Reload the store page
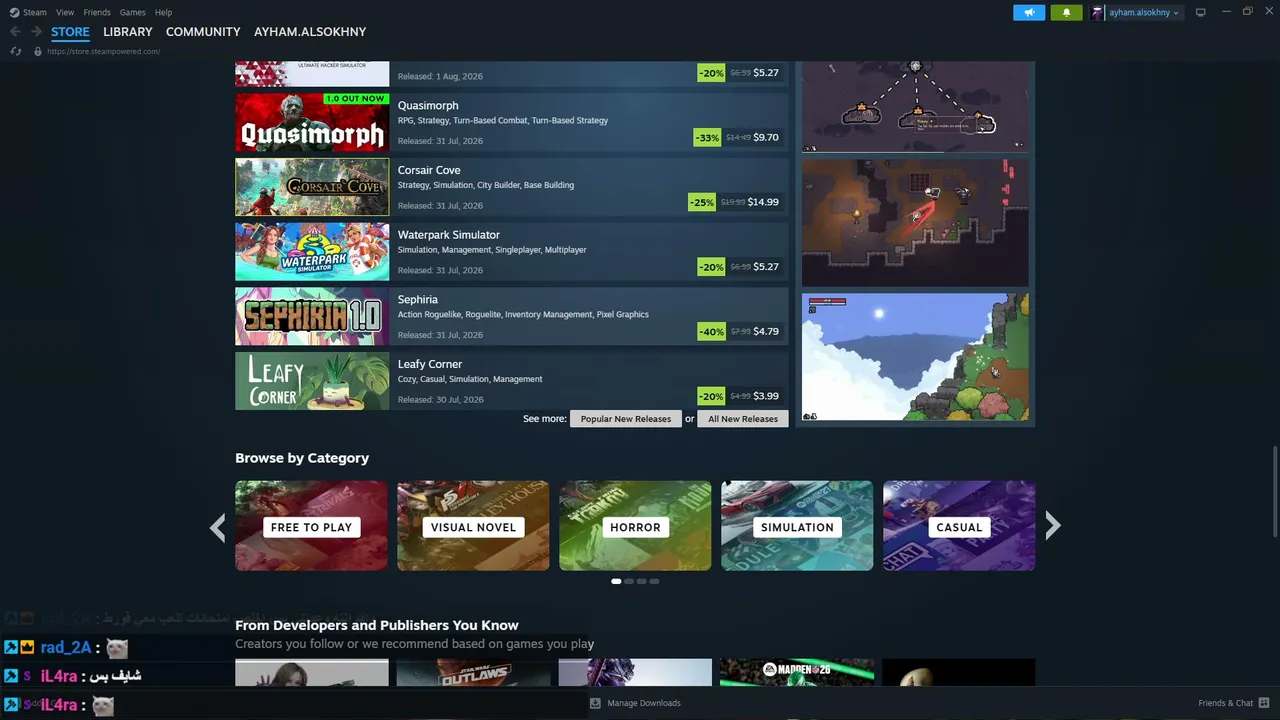The image size is (1280, 720). [x=15, y=51]
